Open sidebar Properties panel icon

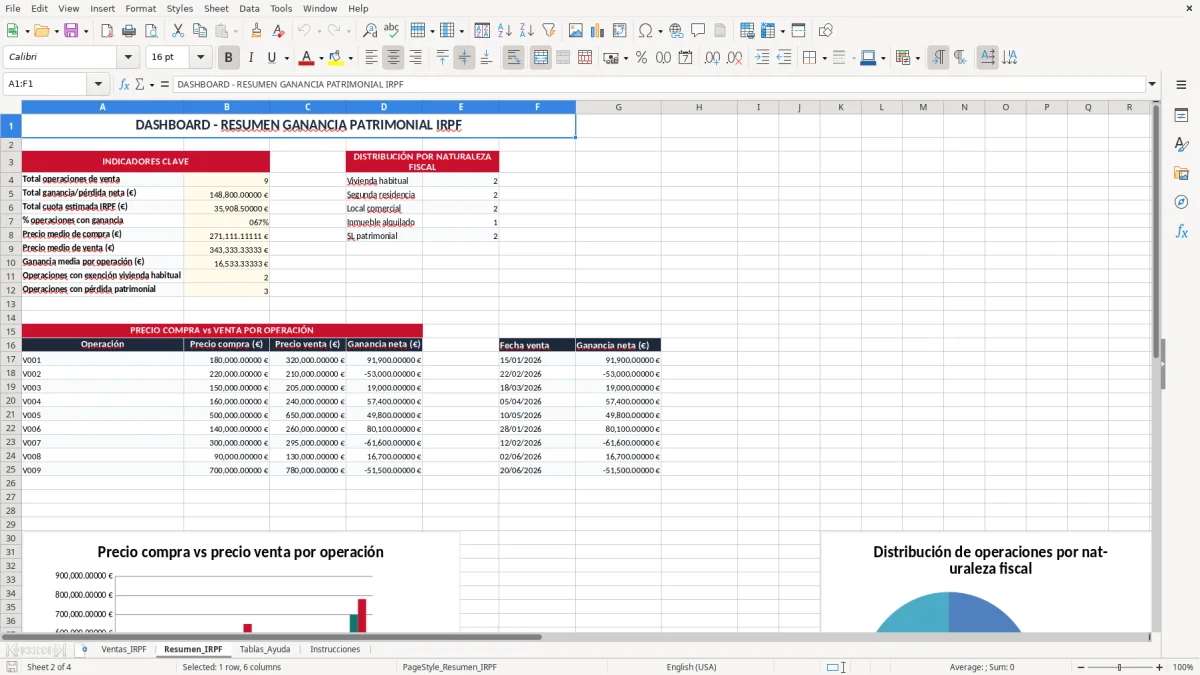coord(1181,115)
